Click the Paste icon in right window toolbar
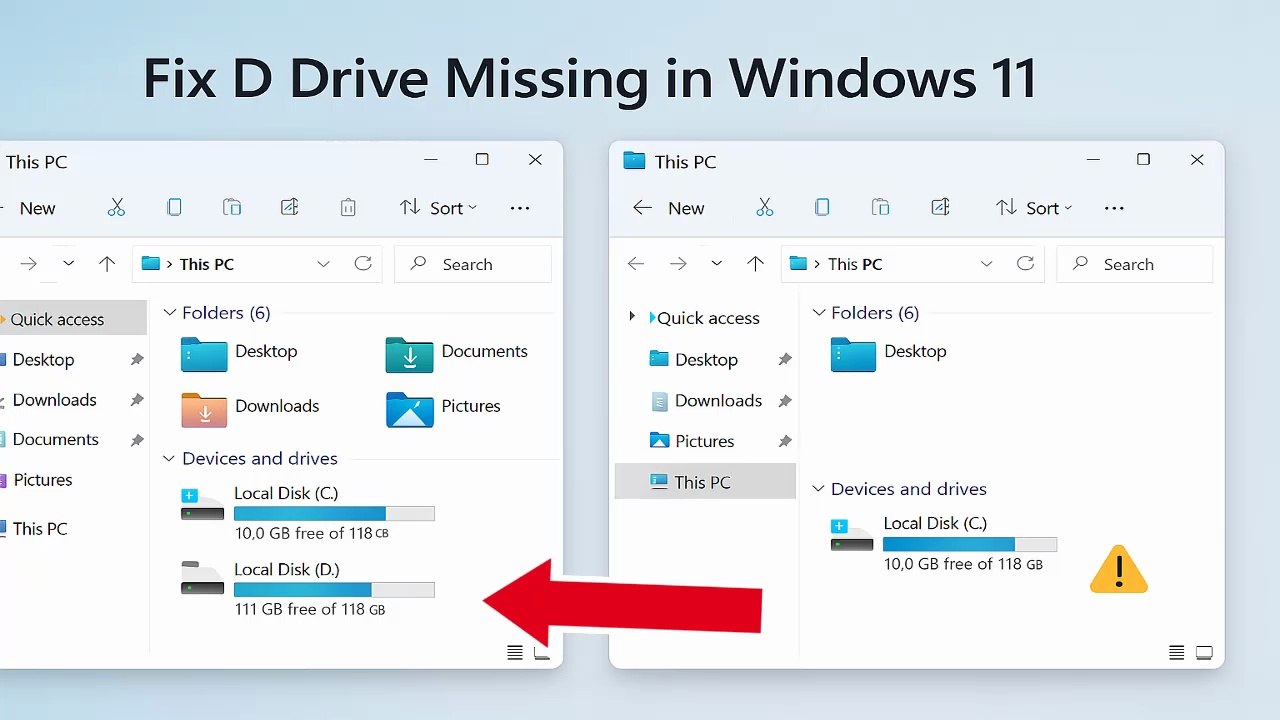This screenshot has width=1280, height=720. click(880, 208)
